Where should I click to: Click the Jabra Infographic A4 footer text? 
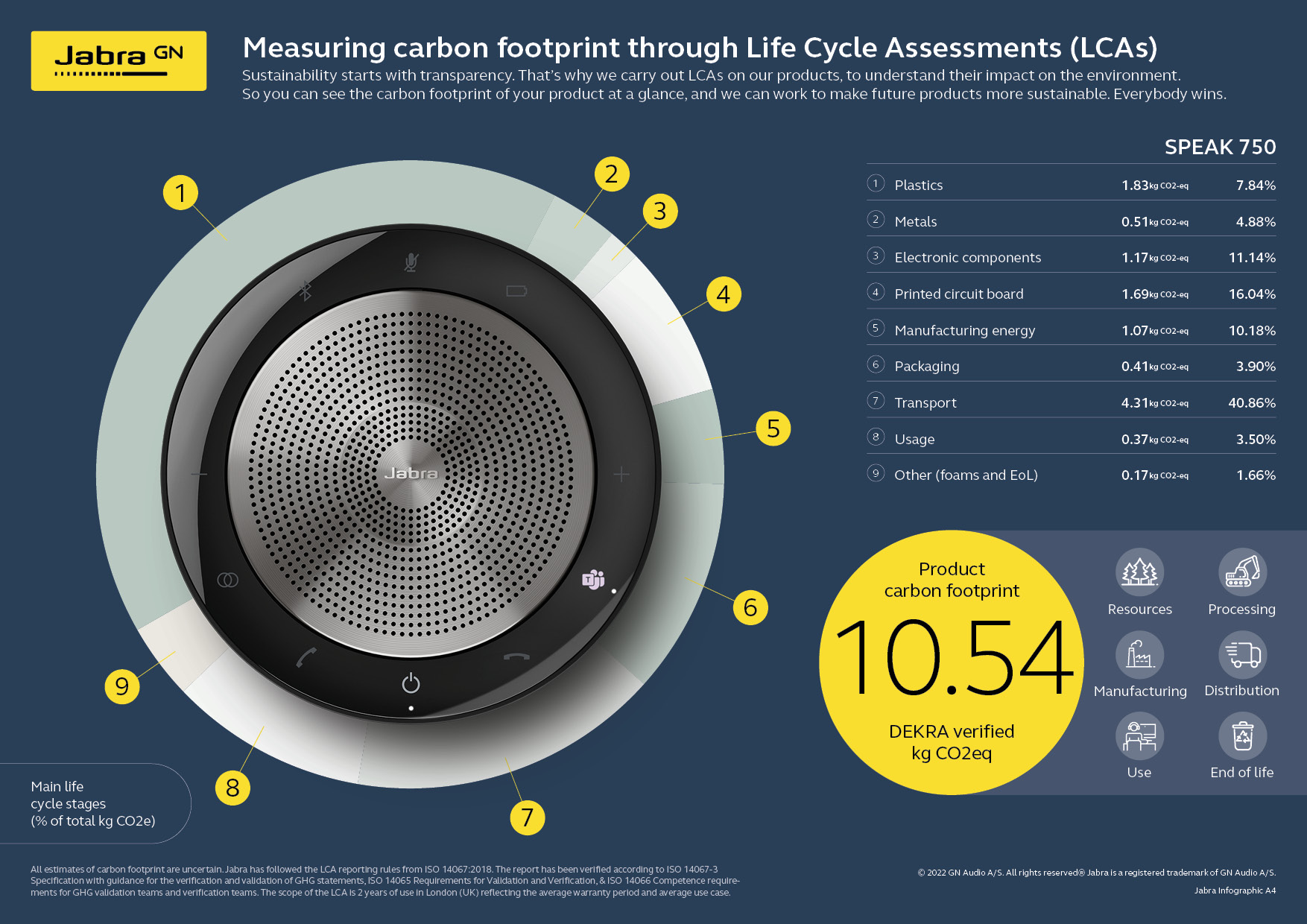tap(1235, 890)
